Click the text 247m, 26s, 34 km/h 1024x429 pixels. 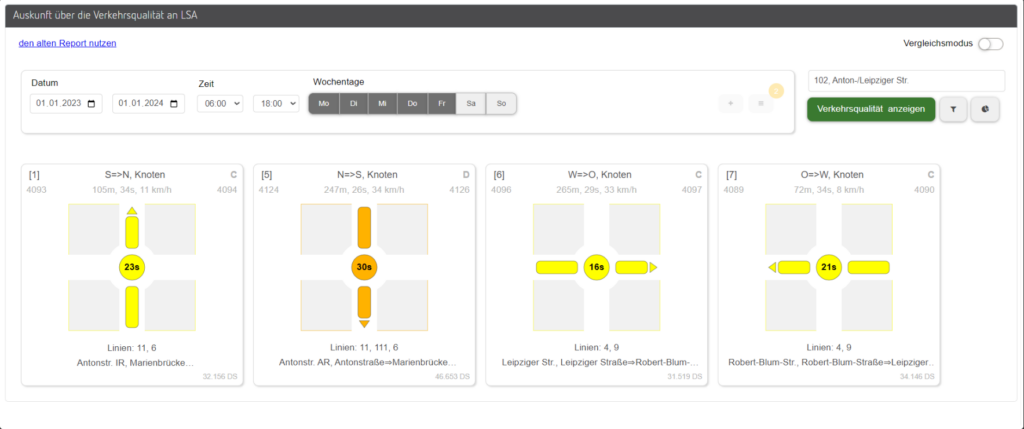(x=364, y=190)
